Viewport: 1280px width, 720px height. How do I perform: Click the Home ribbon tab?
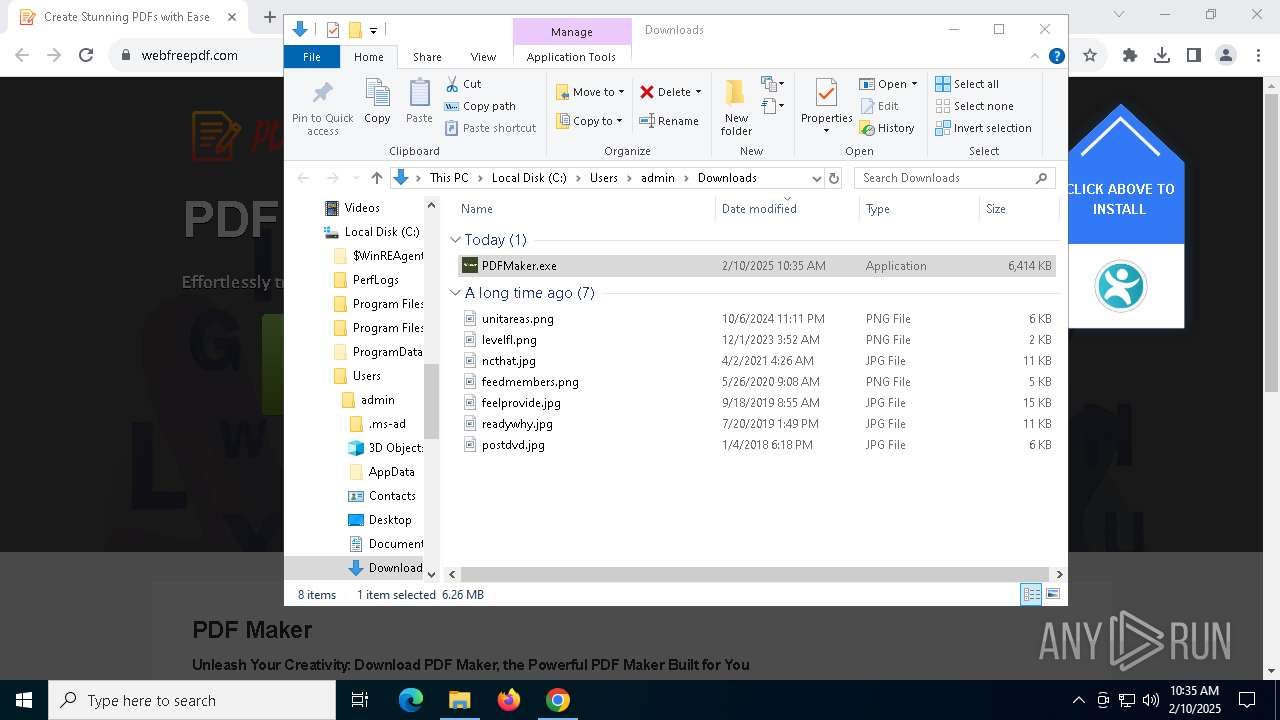368,57
